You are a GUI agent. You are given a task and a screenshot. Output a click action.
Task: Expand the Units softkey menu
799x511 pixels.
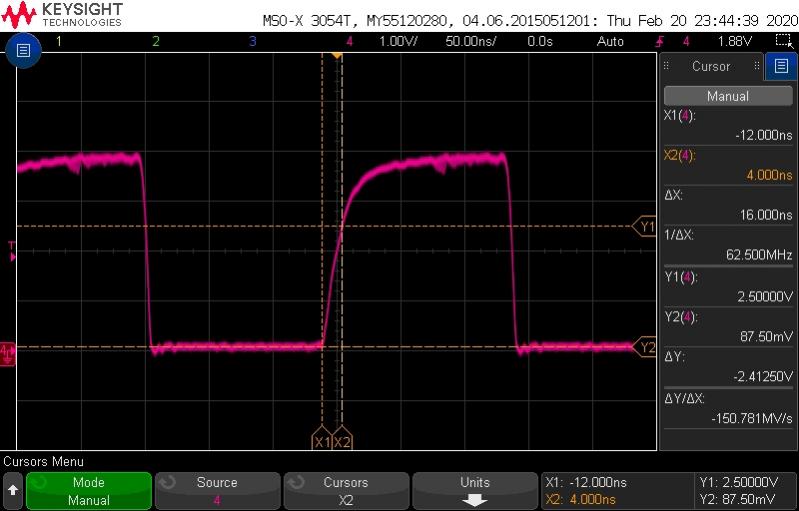point(474,491)
